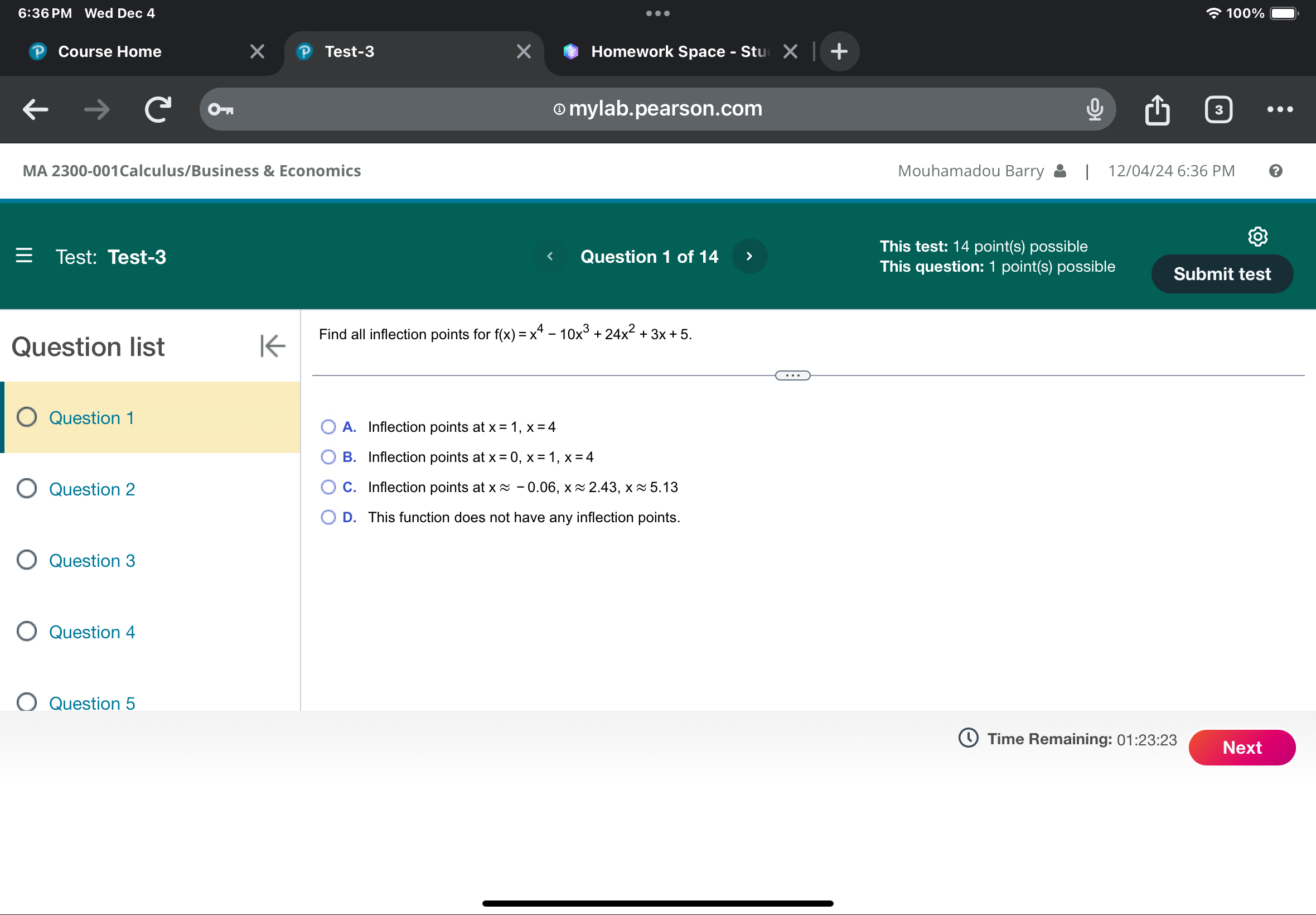Tap the browser forward arrow

tap(96, 109)
